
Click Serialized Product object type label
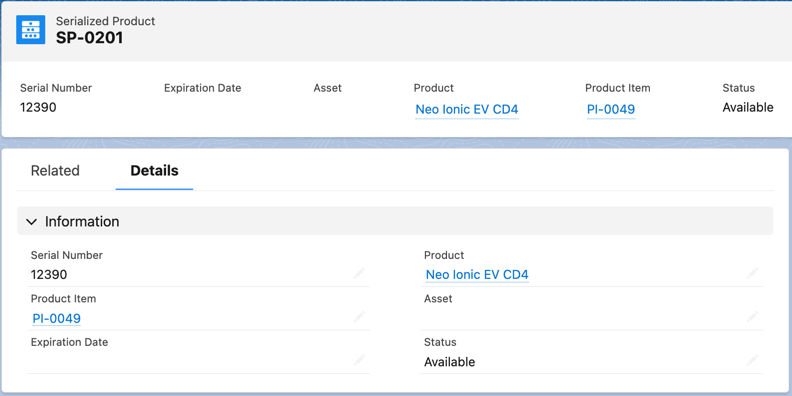coord(106,21)
